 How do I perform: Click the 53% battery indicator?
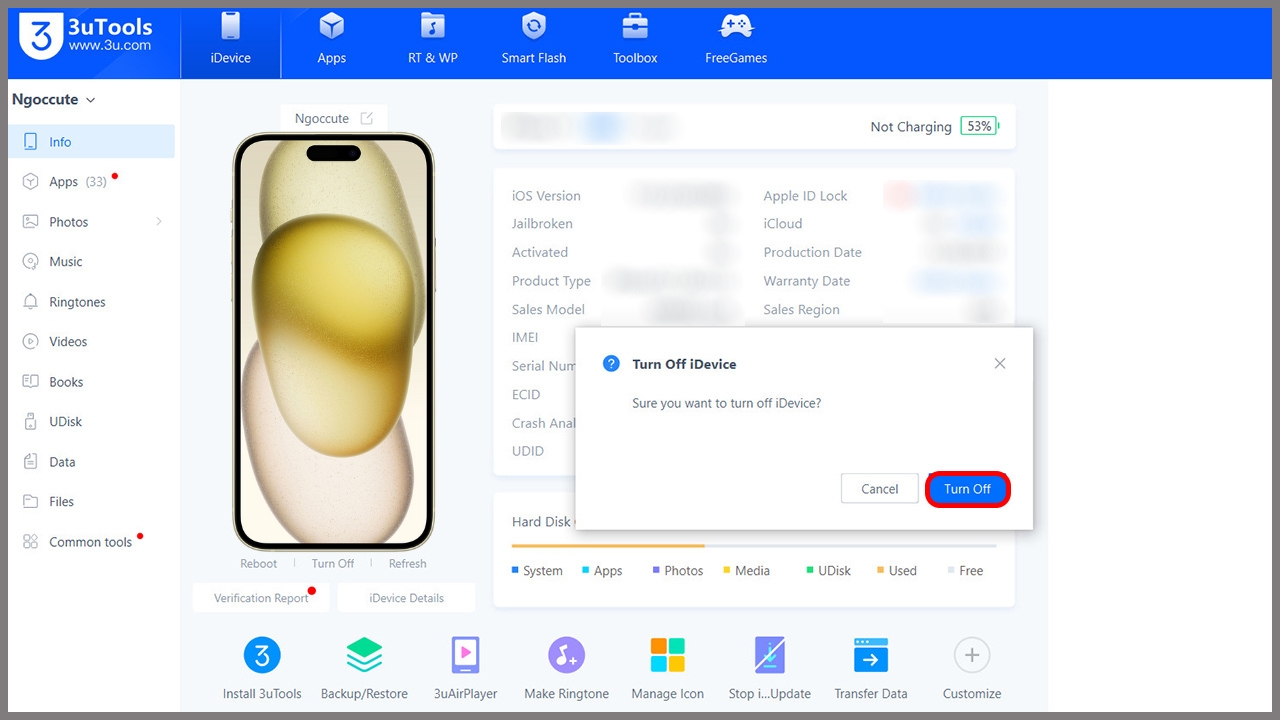click(979, 126)
